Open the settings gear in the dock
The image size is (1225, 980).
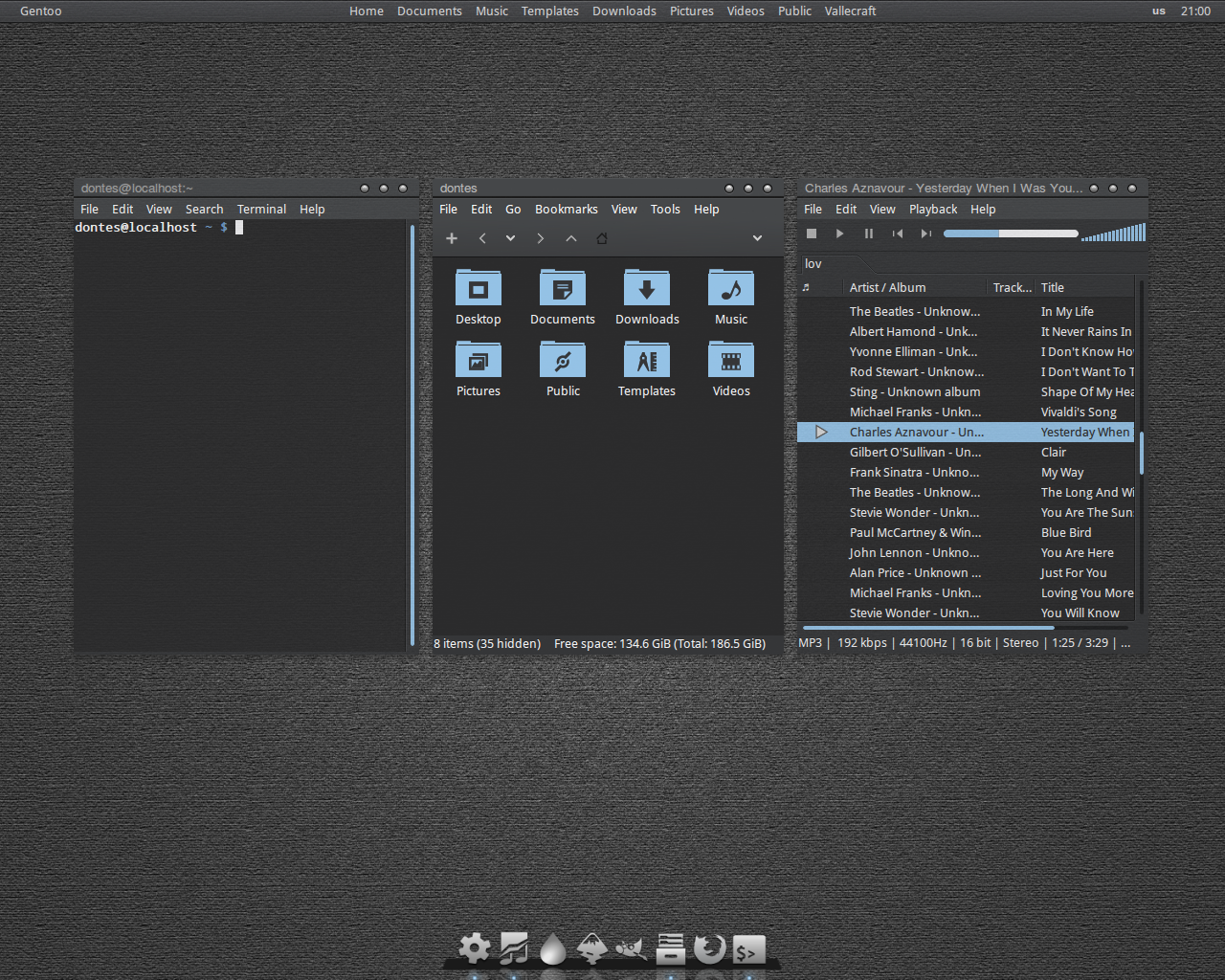tap(474, 948)
